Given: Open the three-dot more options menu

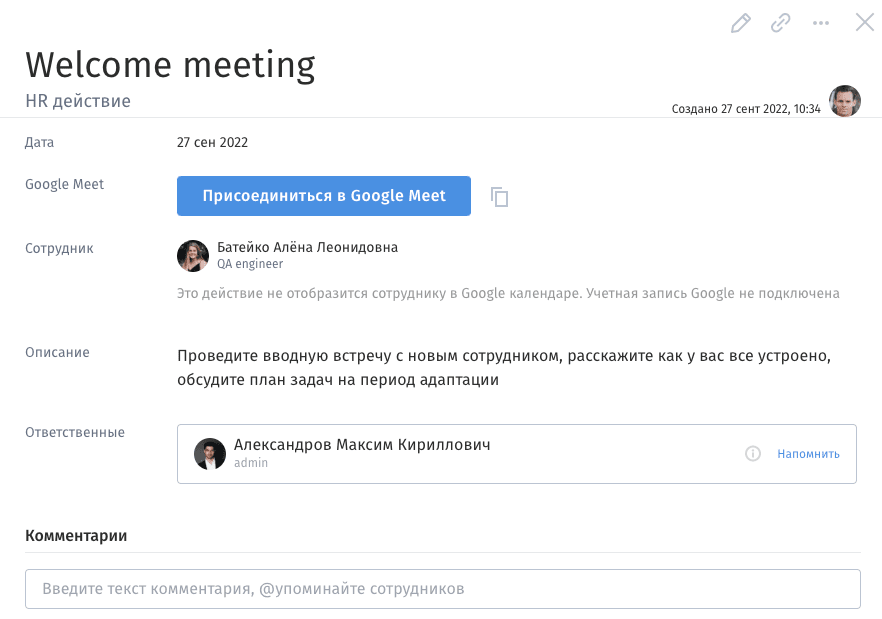Looking at the screenshot, I should [821, 23].
